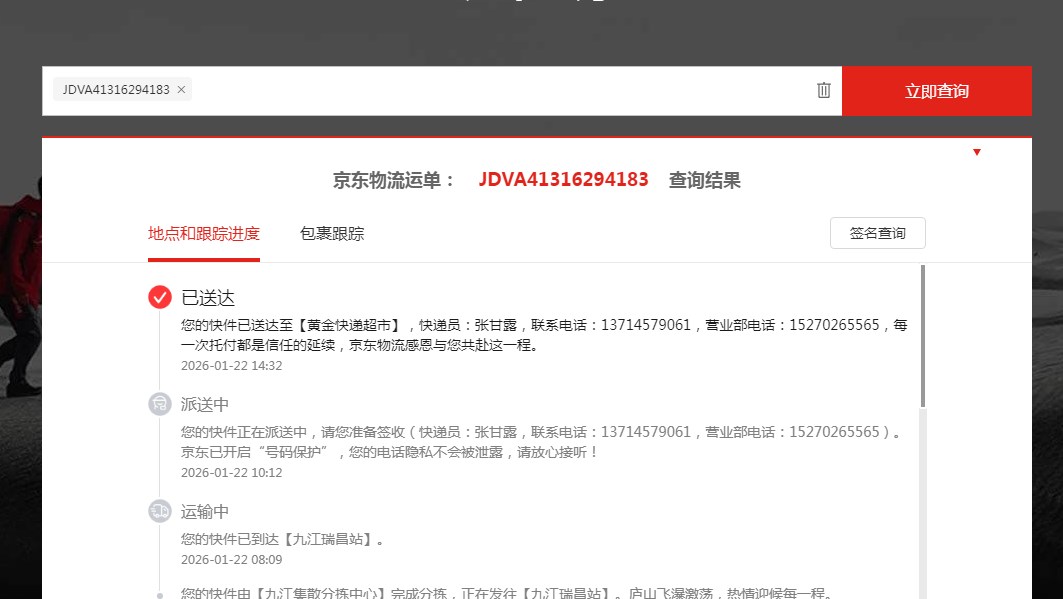Click the courier icon beside 派送中
The height and width of the screenshot is (599, 1063).
click(x=159, y=404)
